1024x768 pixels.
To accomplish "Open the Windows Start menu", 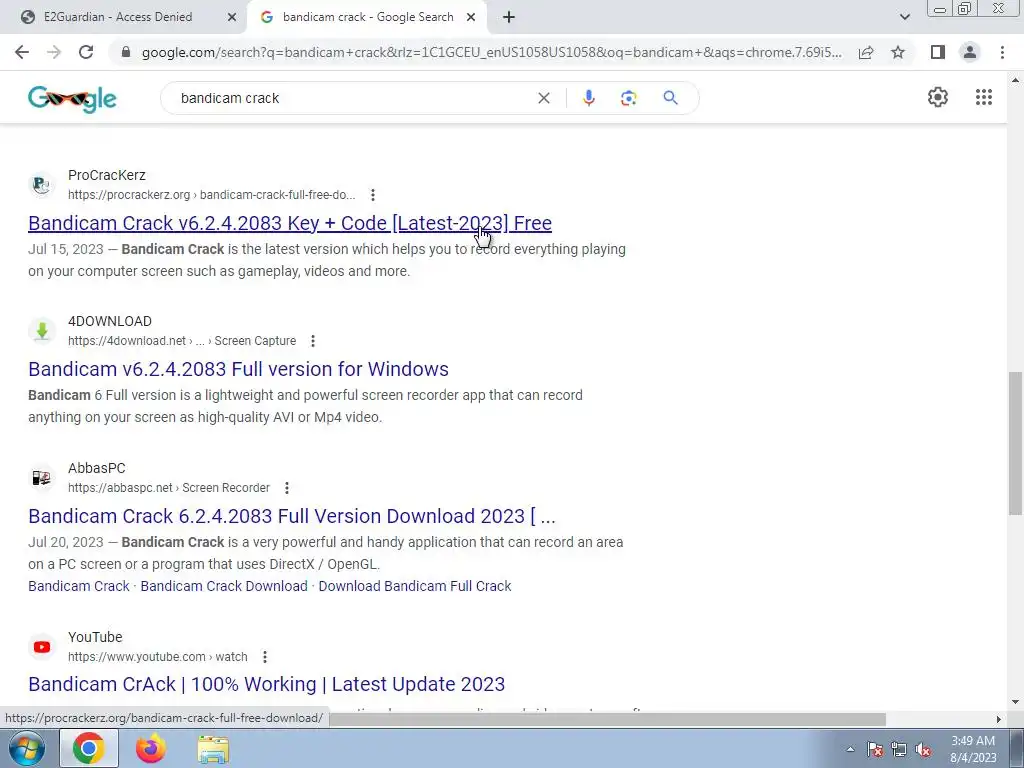I will [x=27, y=748].
